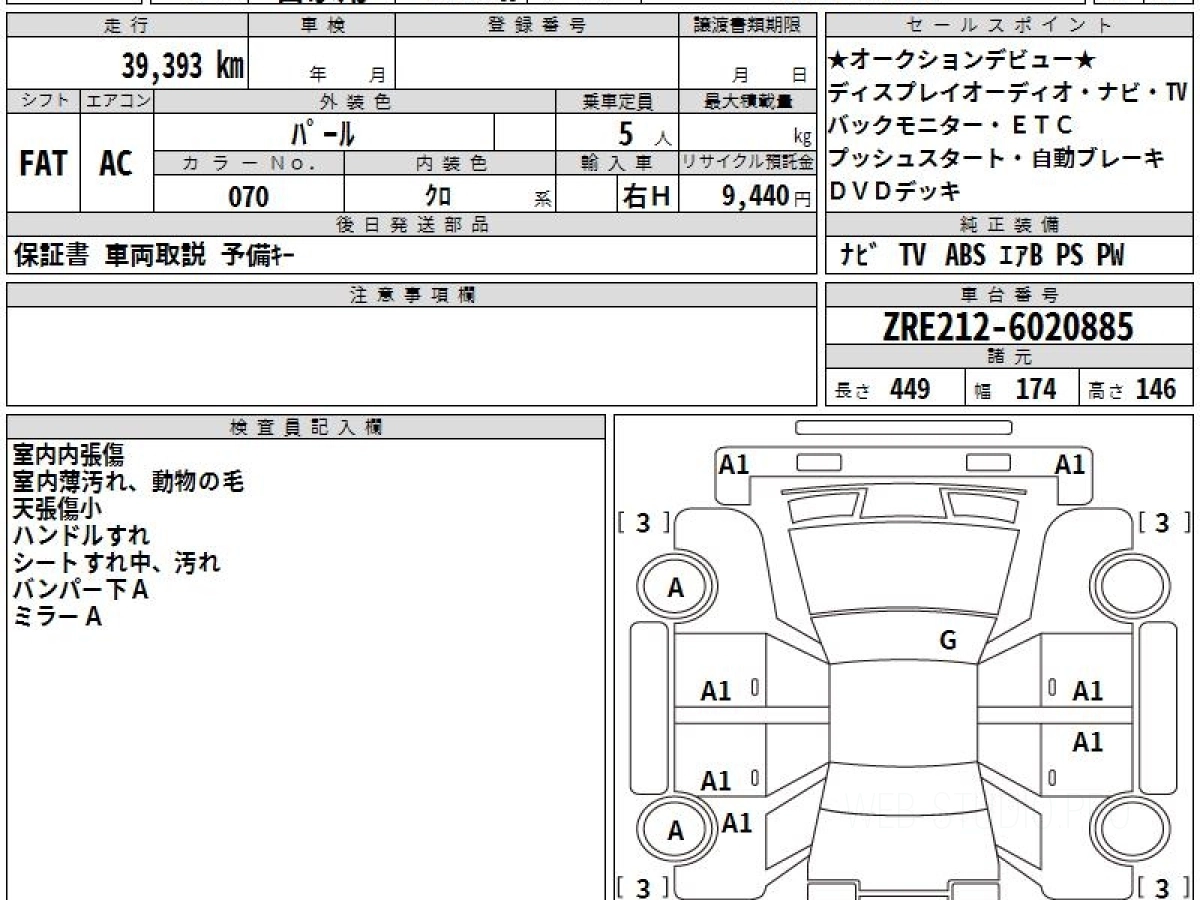Image resolution: width=1200 pixels, height=900 pixels.
Task: Select the 右H steering value
Action: tap(646, 196)
